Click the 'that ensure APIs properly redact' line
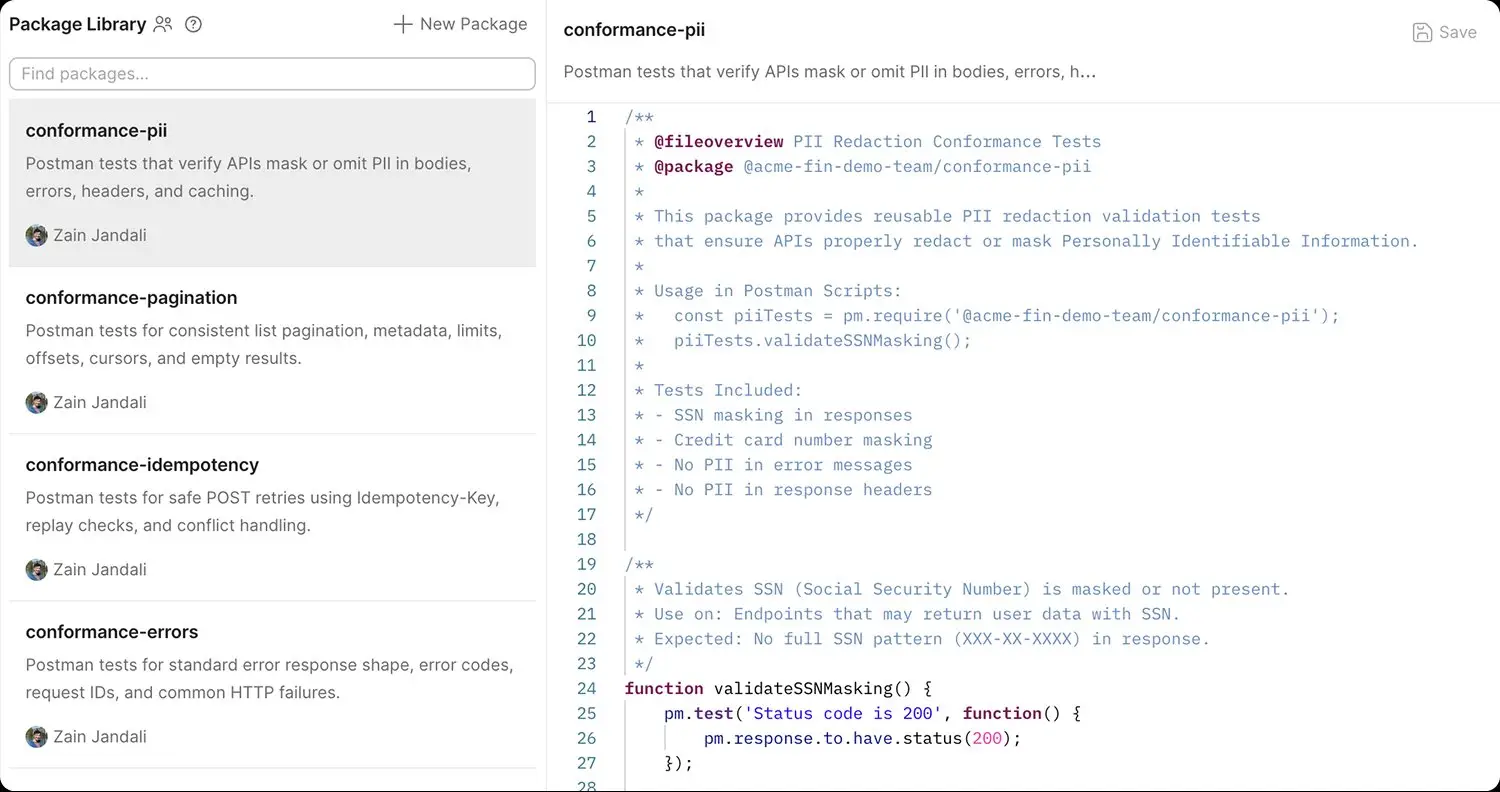 click(1026, 241)
